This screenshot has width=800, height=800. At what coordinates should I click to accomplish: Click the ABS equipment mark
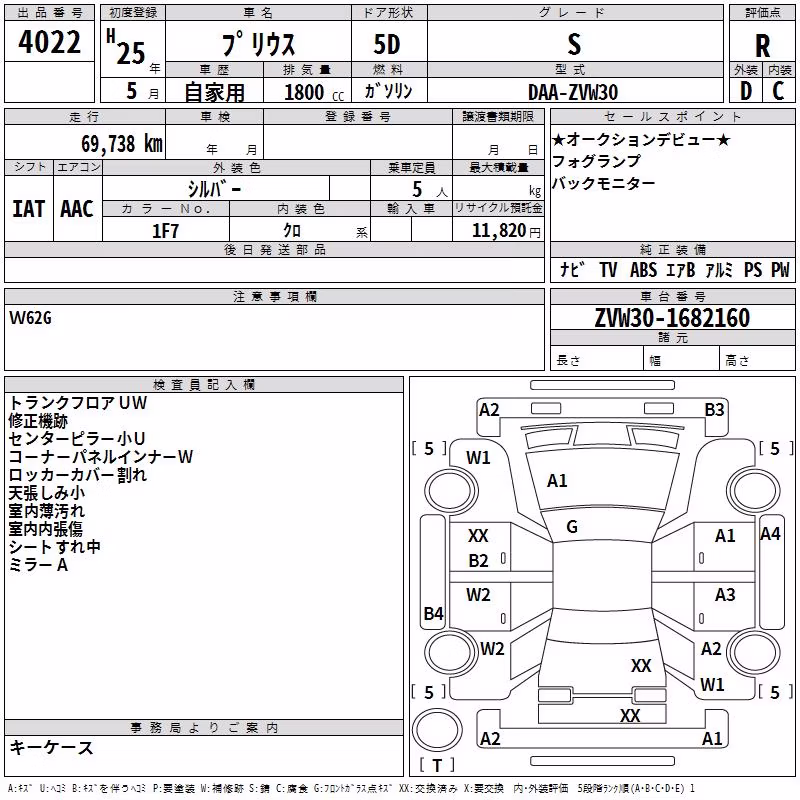point(643,269)
